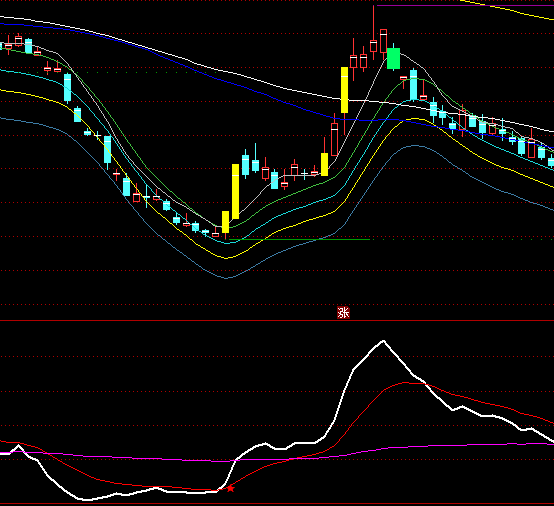Screen dimensions: 554x506
Task: Click the red divider between price and indicator panes
Action: [277, 320]
